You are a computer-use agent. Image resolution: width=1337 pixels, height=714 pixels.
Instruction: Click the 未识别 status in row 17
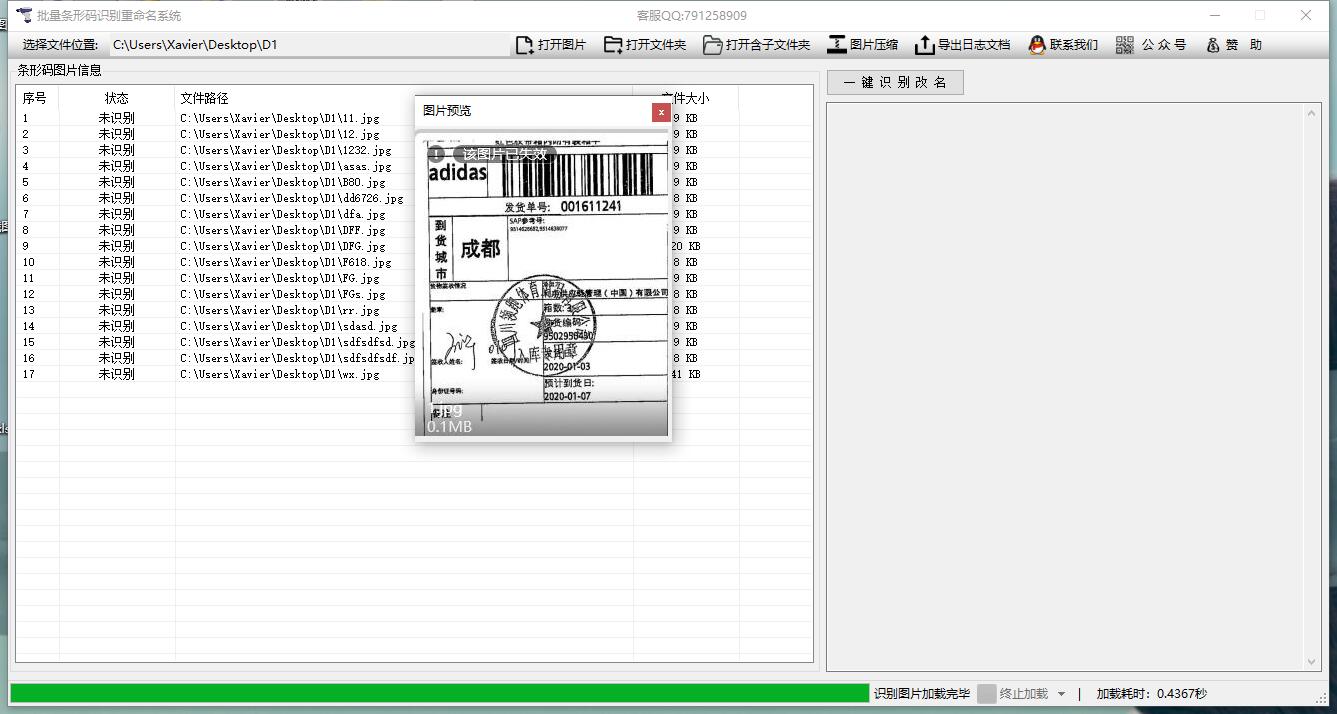(116, 374)
